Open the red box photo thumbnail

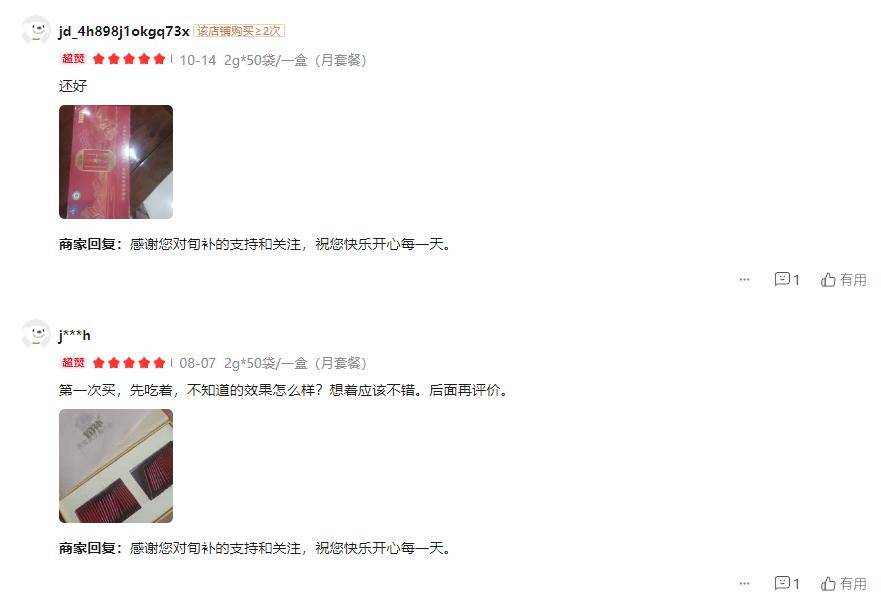click(116, 162)
